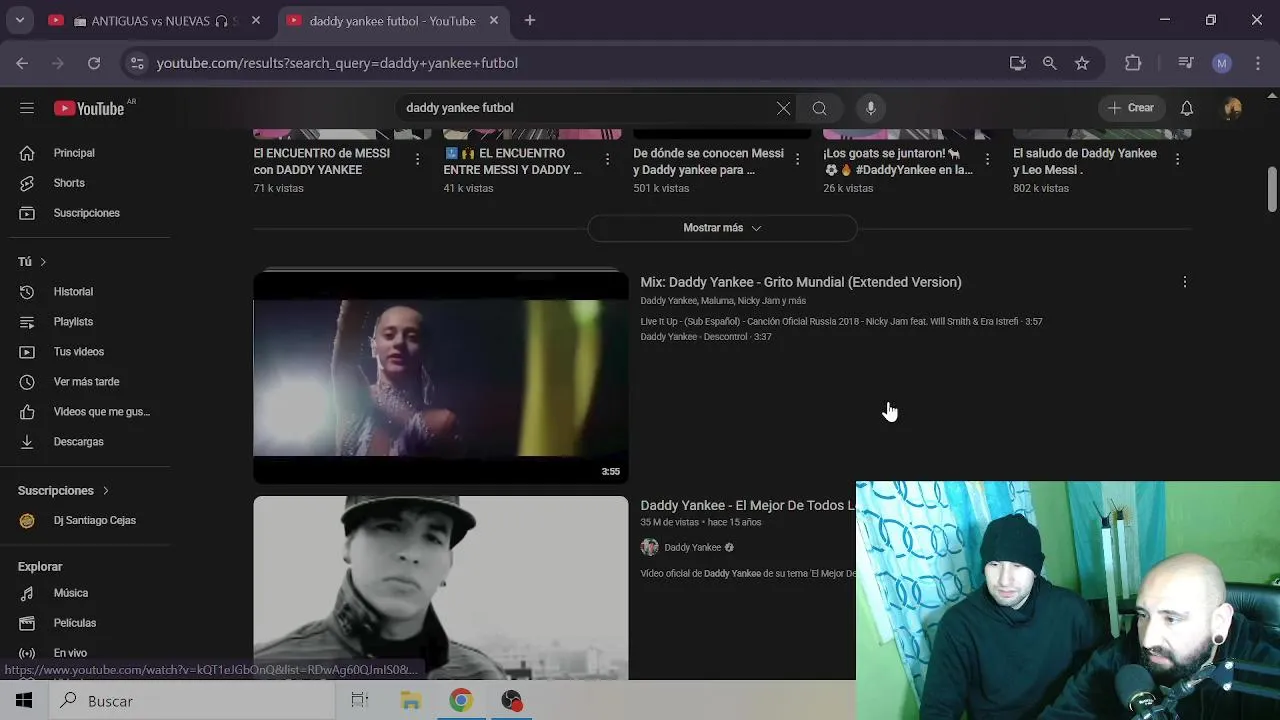Open the Windows Start menu
Screen dimensions: 1280x720
pos(24,701)
